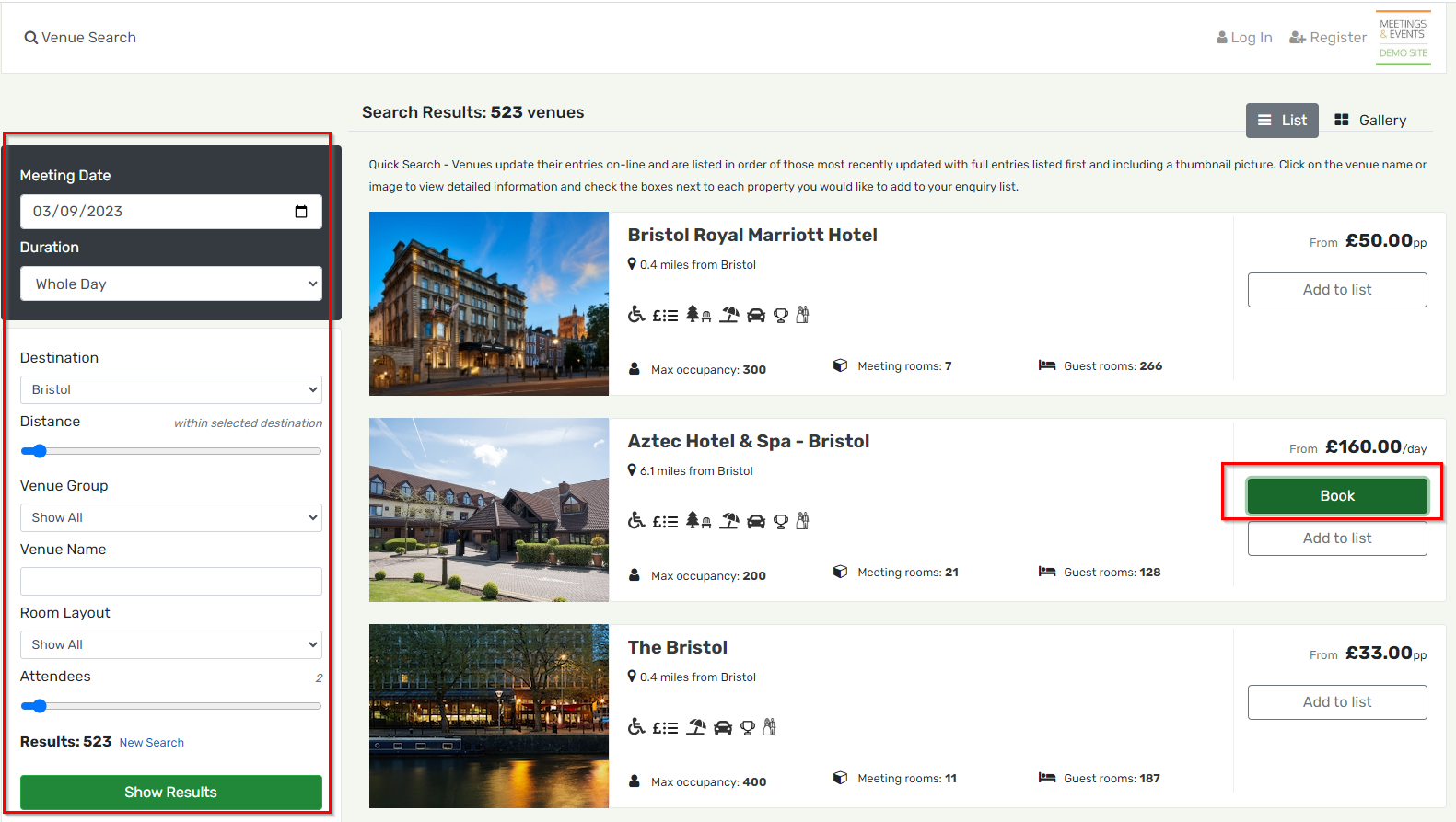This screenshot has height=822, width=1456.
Task: Click price list icon for Aztec Hotel & Spa
Action: coord(665,522)
